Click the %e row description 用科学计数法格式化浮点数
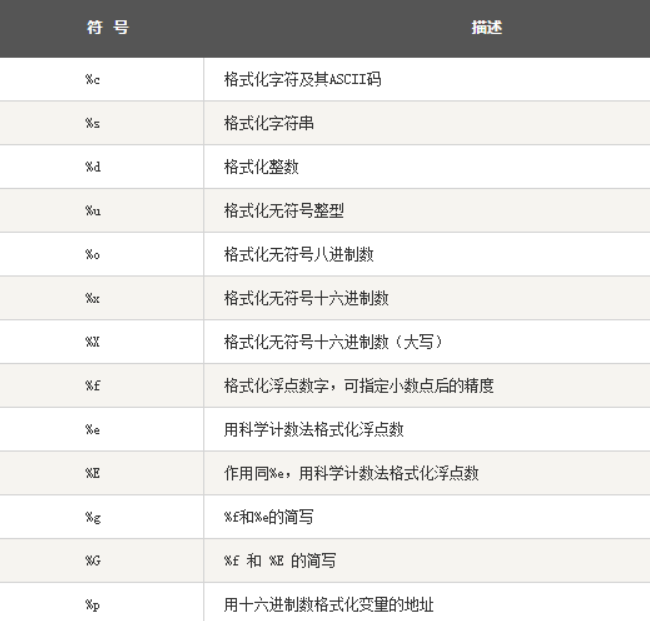 pyautogui.click(x=314, y=429)
